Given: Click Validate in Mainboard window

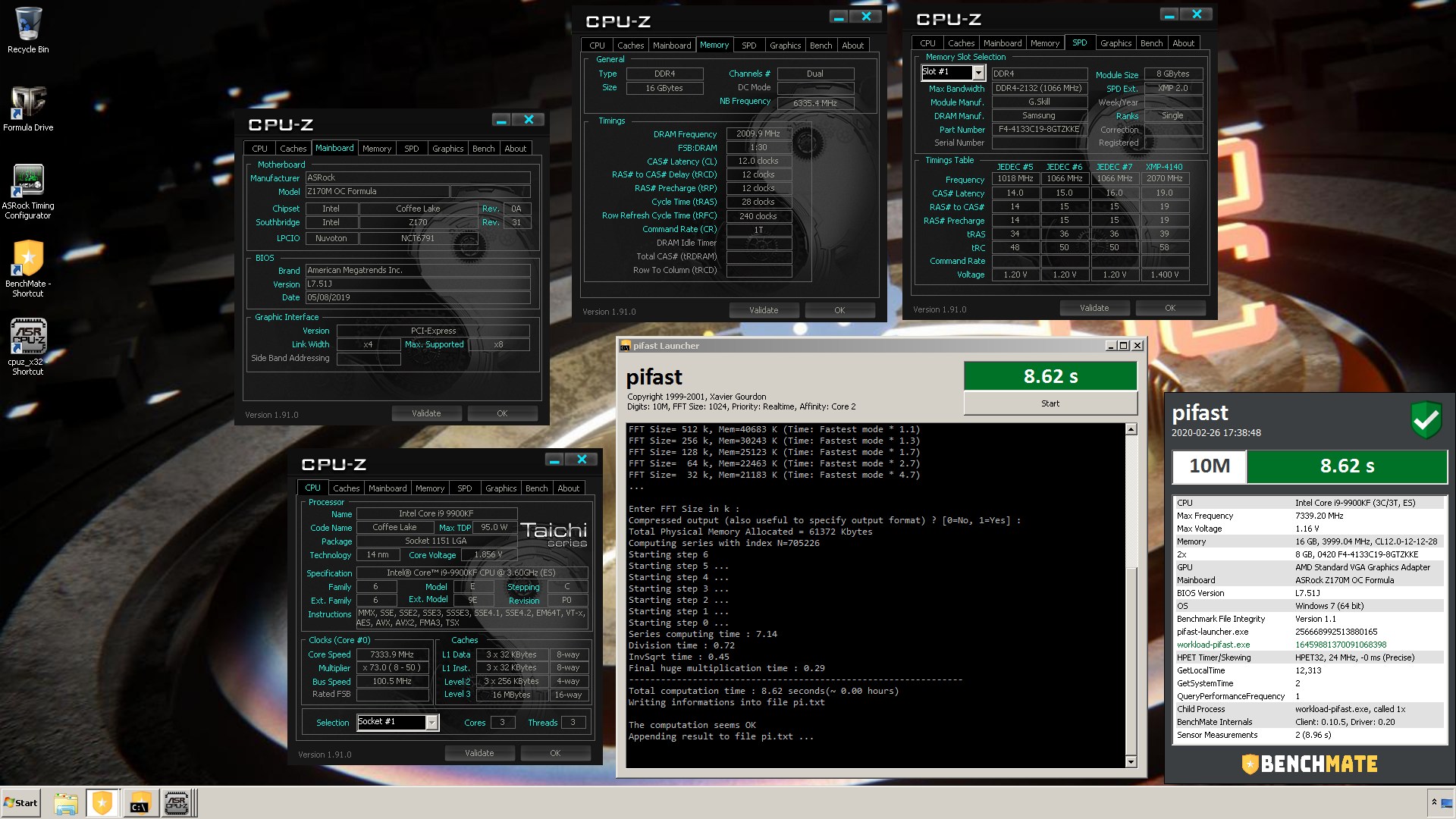Looking at the screenshot, I should (x=426, y=413).
